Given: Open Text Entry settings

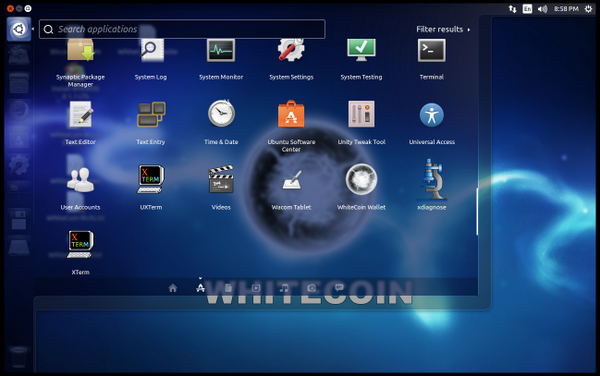Looking at the screenshot, I should pos(151,114).
